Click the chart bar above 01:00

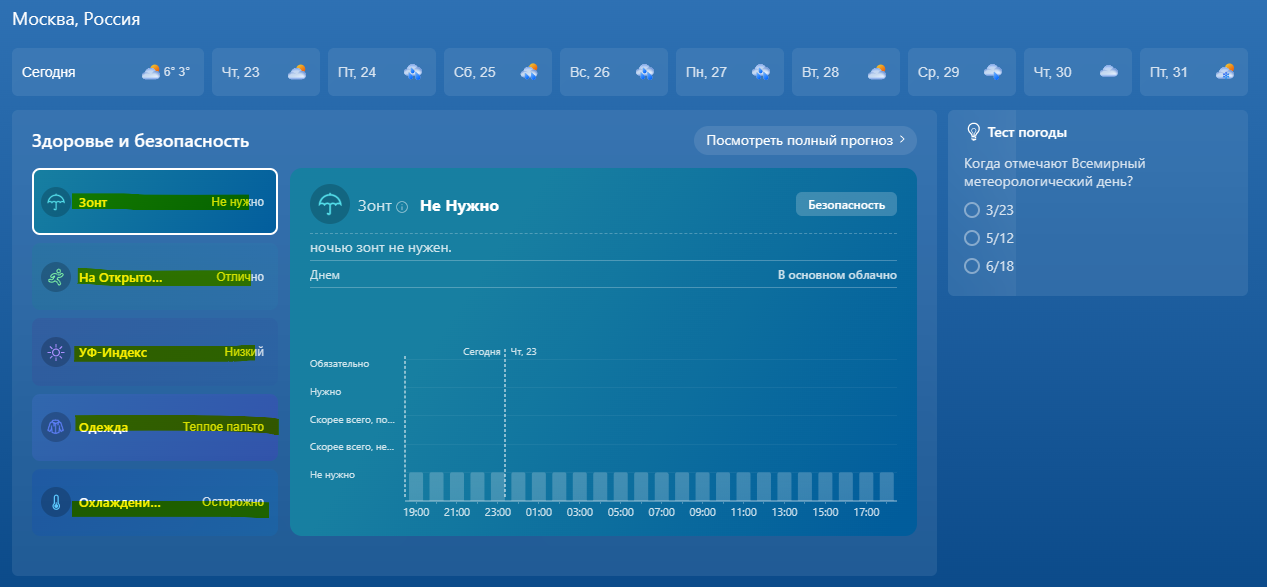538,486
